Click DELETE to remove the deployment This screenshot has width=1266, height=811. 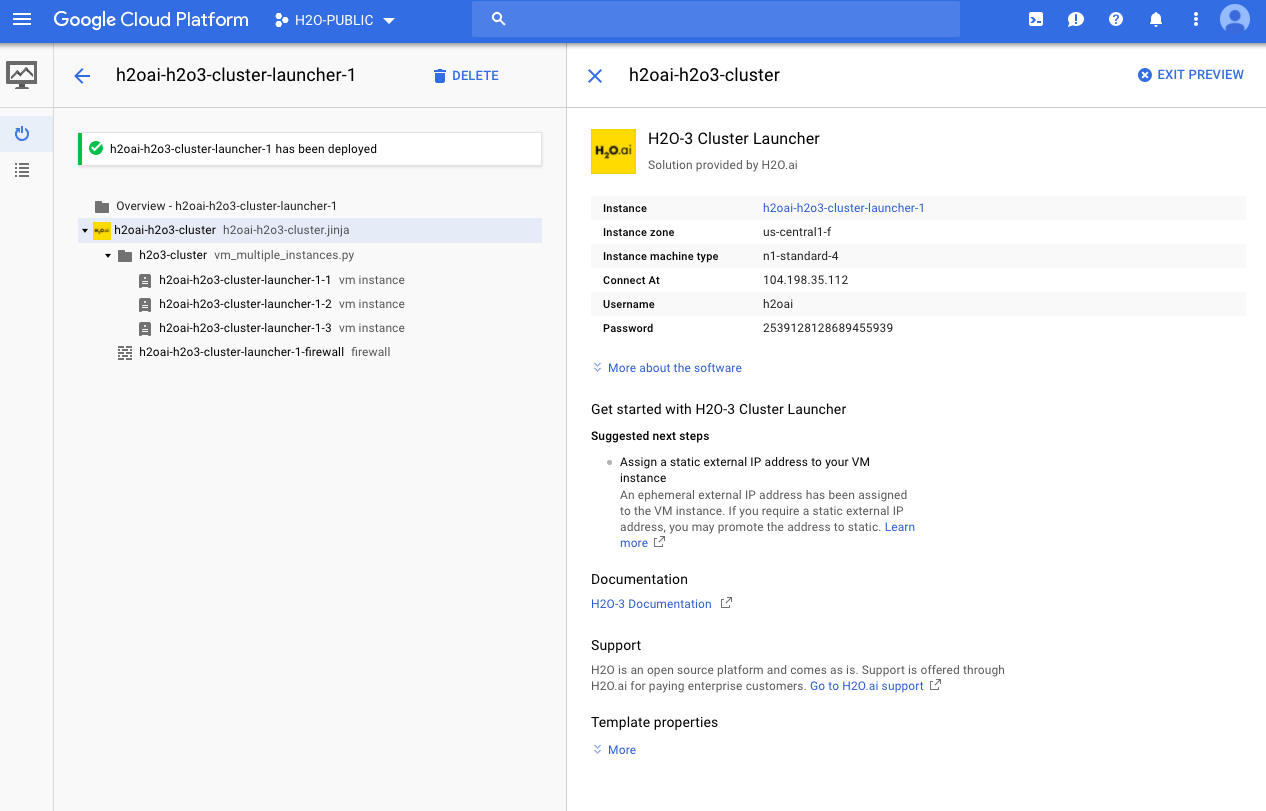(465, 75)
